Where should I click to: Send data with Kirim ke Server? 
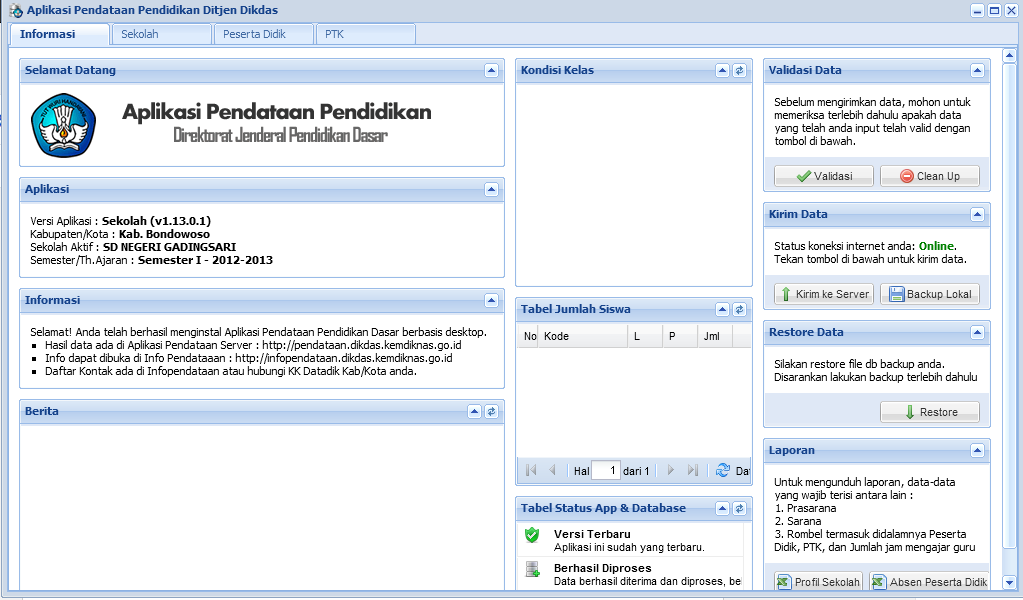pyautogui.click(x=824, y=294)
